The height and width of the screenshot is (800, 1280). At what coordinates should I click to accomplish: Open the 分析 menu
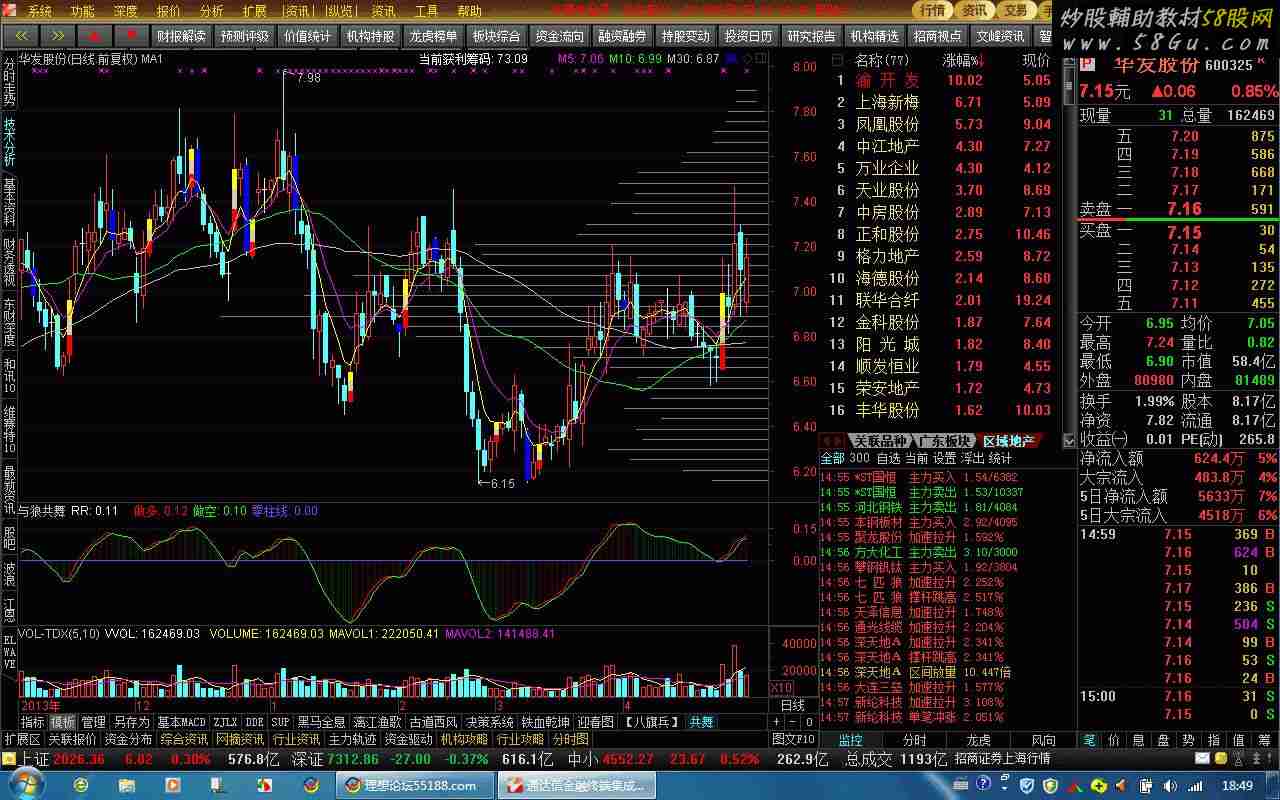pos(212,11)
